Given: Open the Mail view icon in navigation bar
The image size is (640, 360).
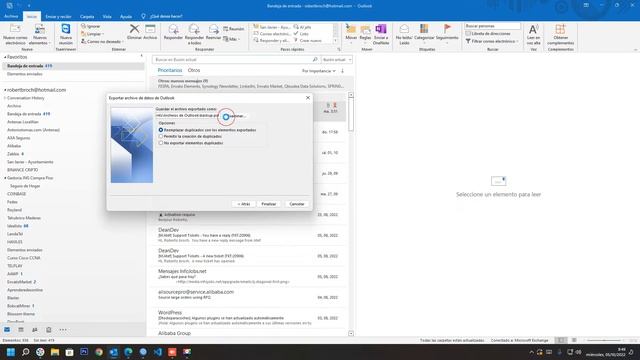Looking at the screenshot, I should (7, 330).
